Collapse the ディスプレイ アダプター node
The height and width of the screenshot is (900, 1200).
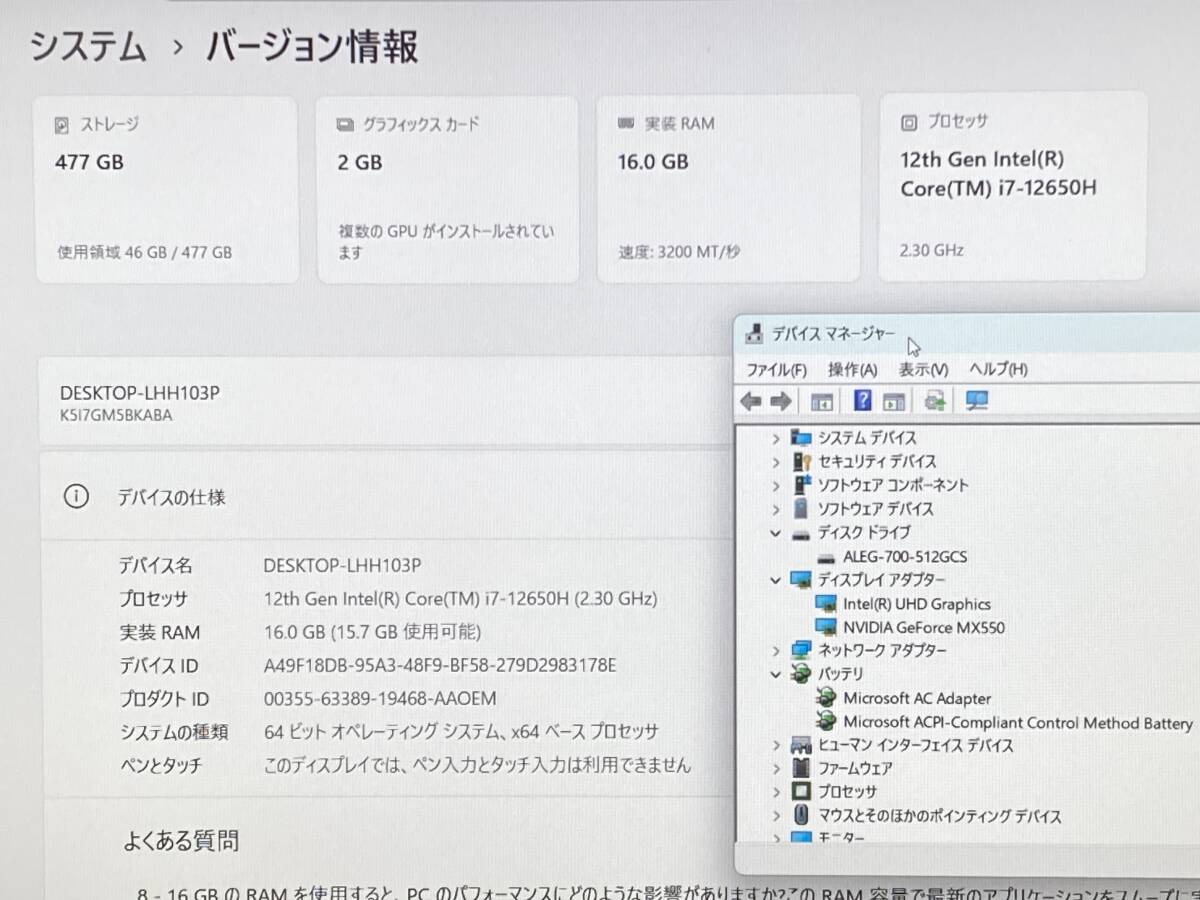pos(775,580)
